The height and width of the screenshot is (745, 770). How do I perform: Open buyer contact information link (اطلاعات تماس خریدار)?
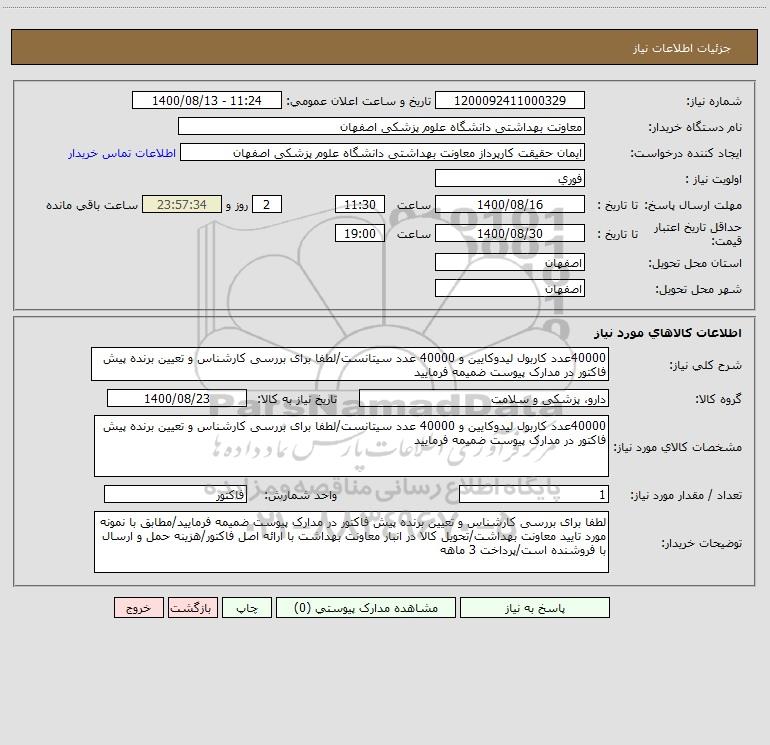122,153
